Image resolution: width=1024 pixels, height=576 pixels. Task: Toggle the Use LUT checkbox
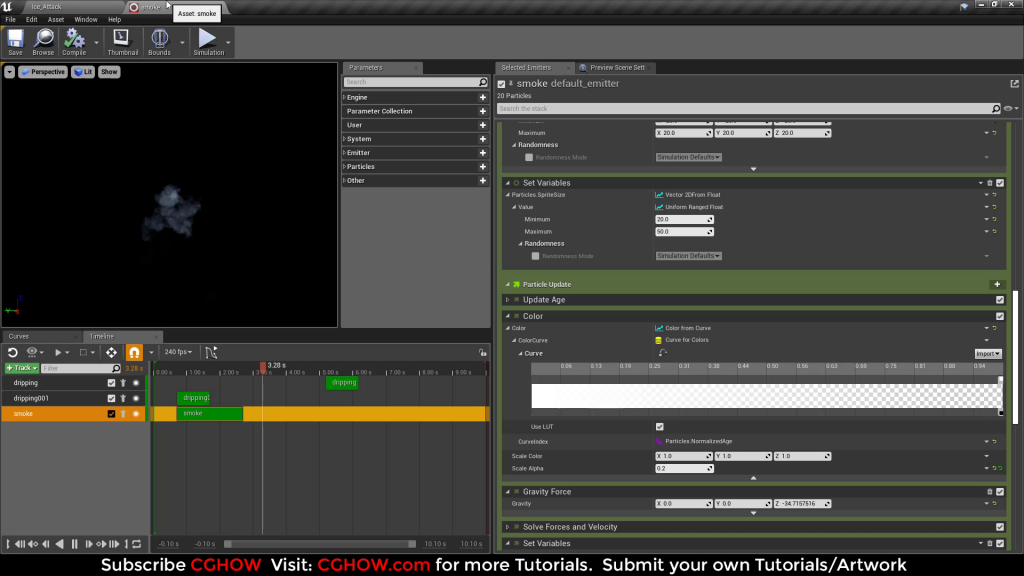660,427
